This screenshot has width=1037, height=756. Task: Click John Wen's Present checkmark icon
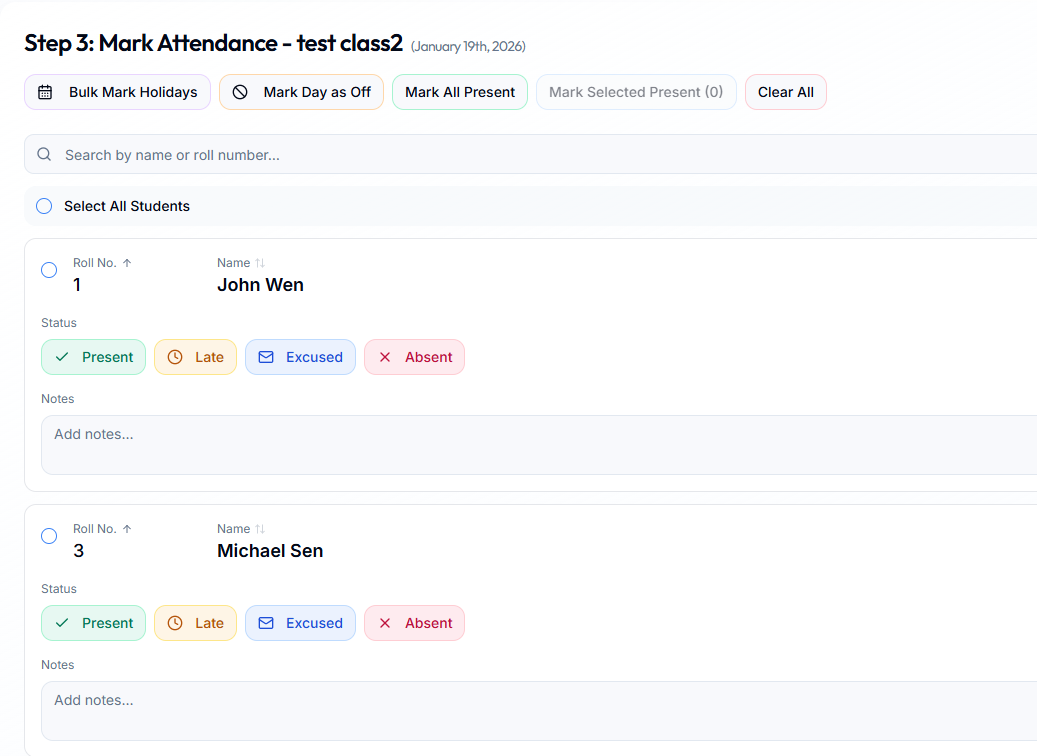point(62,357)
